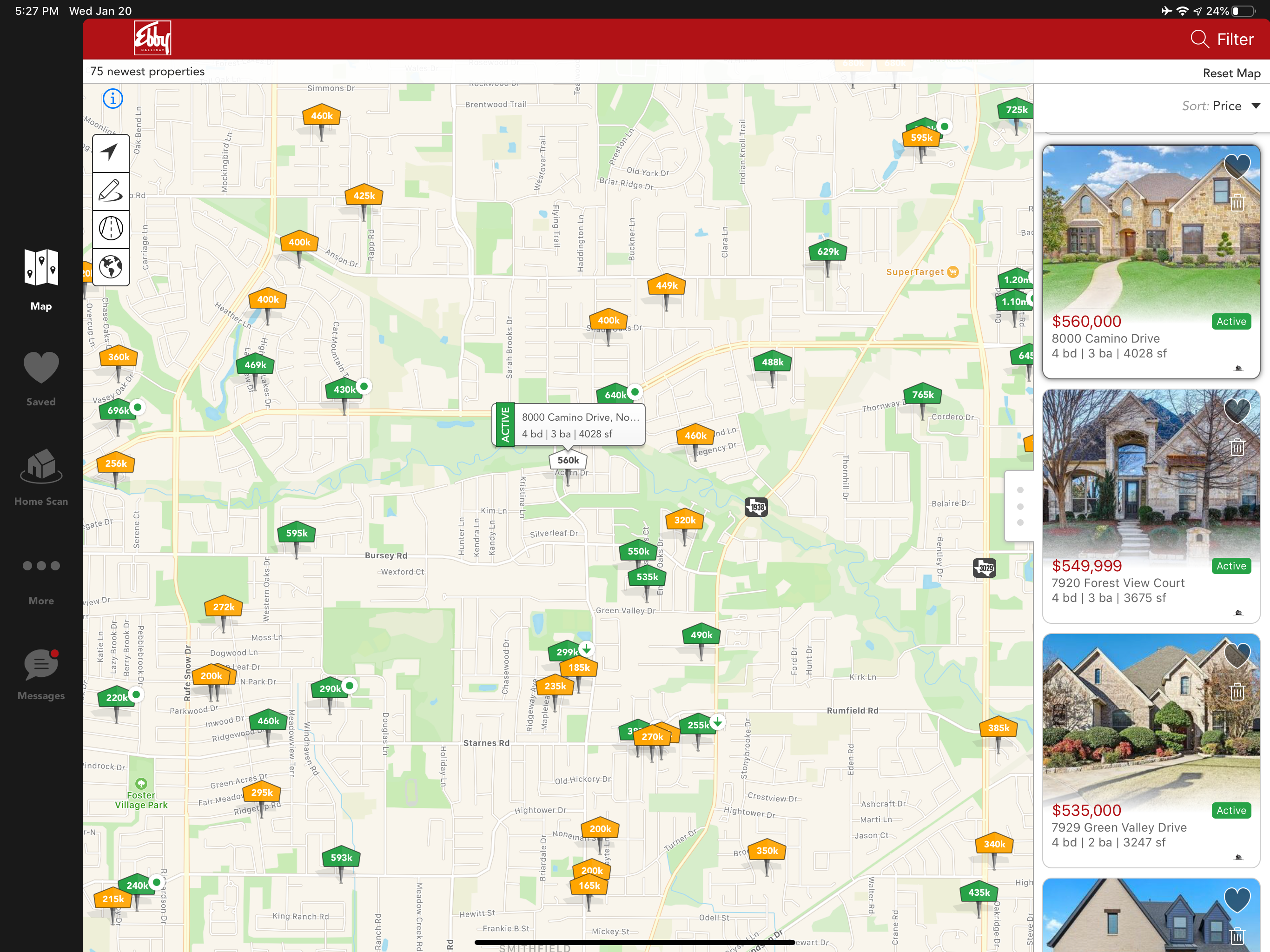
Task: Tap the battery indicator in status bar
Action: [x=1244, y=11]
